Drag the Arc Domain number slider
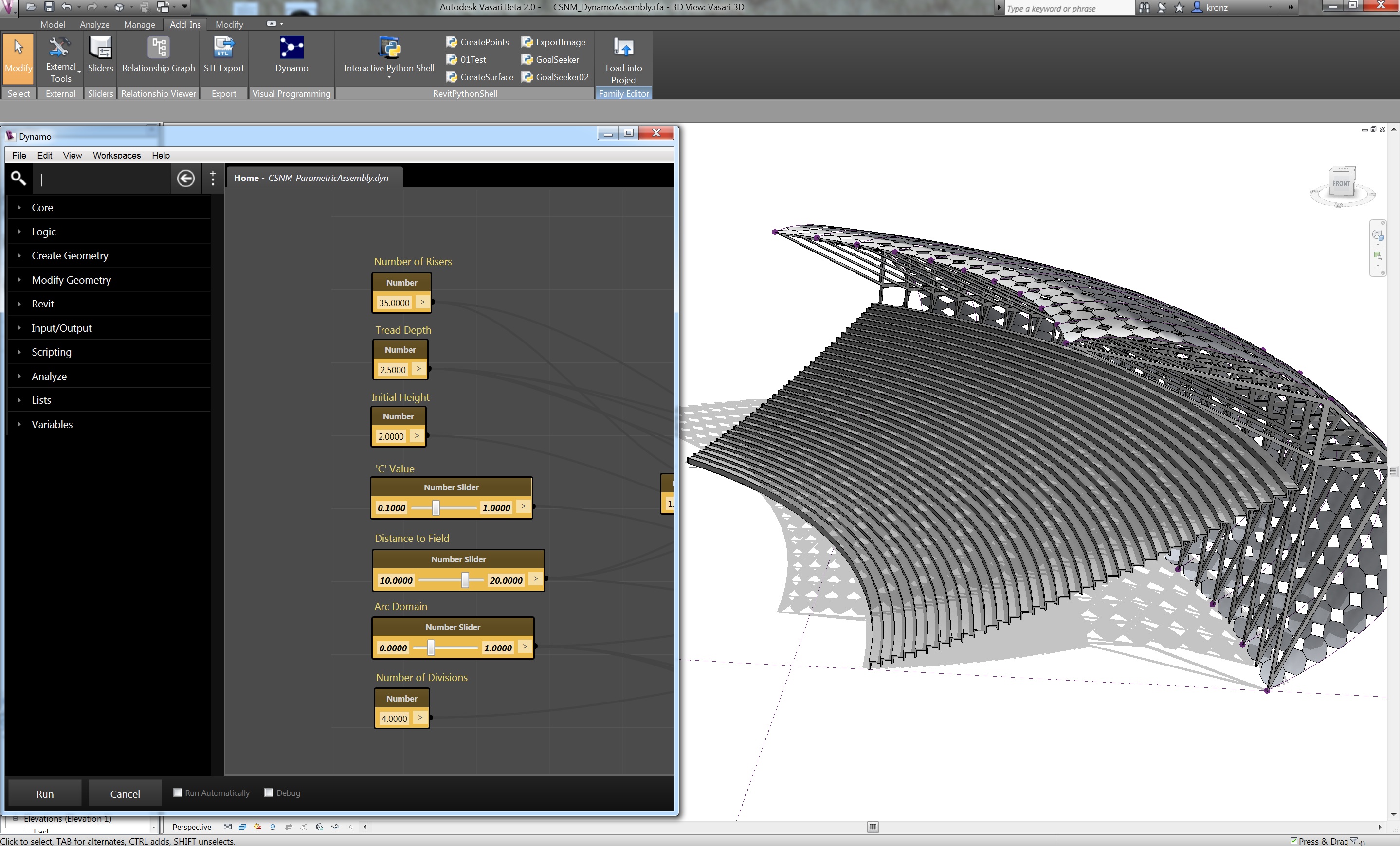 432,648
